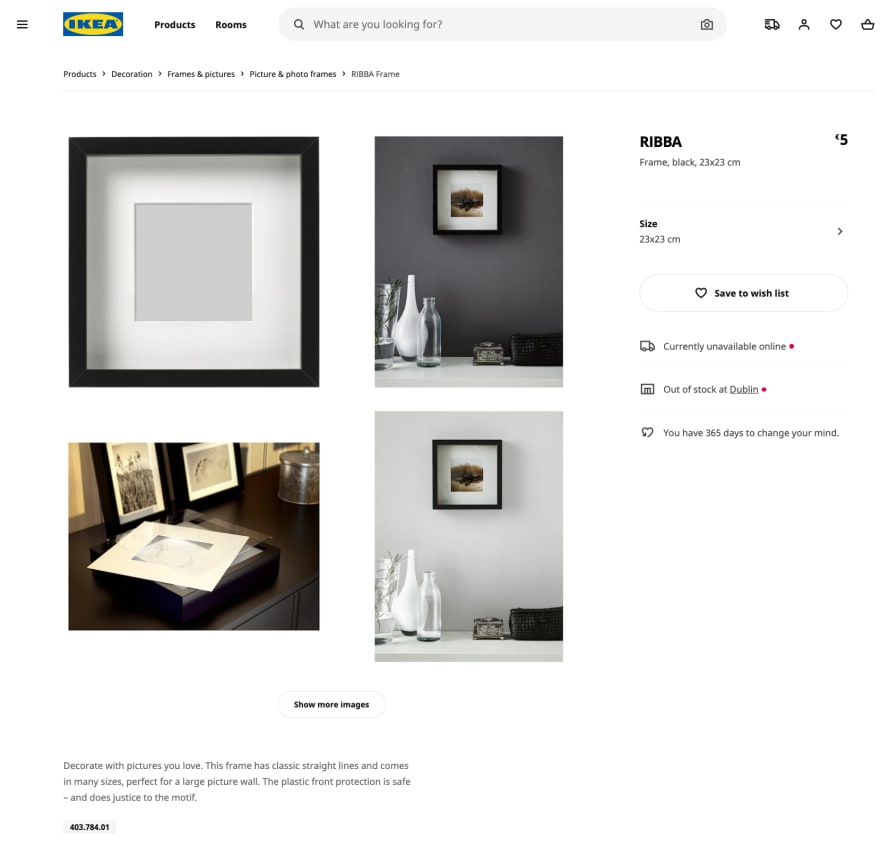Viewport: 880px width, 864px height.
Task: Click the IKEA logo
Action: click(93, 24)
